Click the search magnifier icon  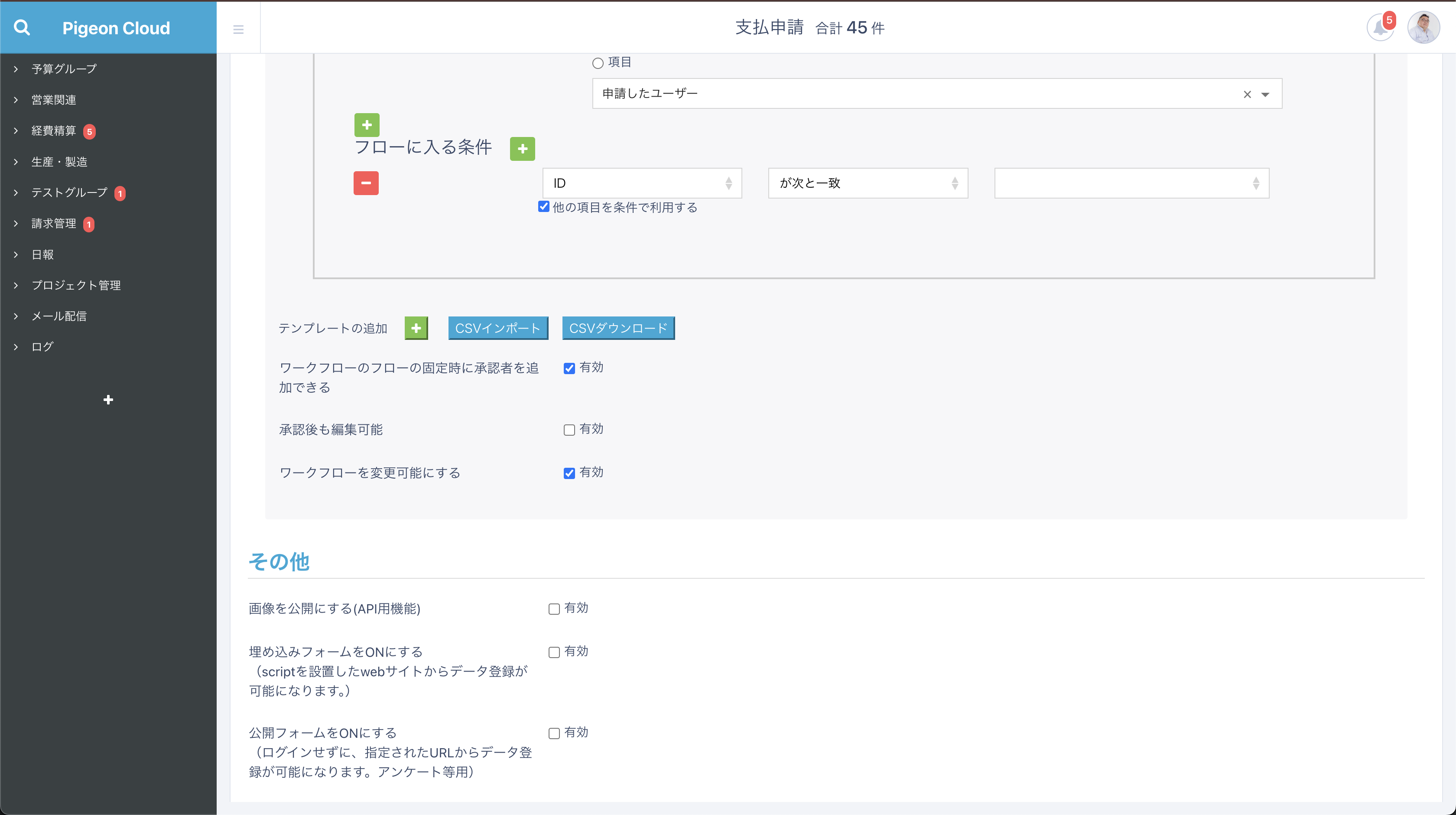click(22, 27)
